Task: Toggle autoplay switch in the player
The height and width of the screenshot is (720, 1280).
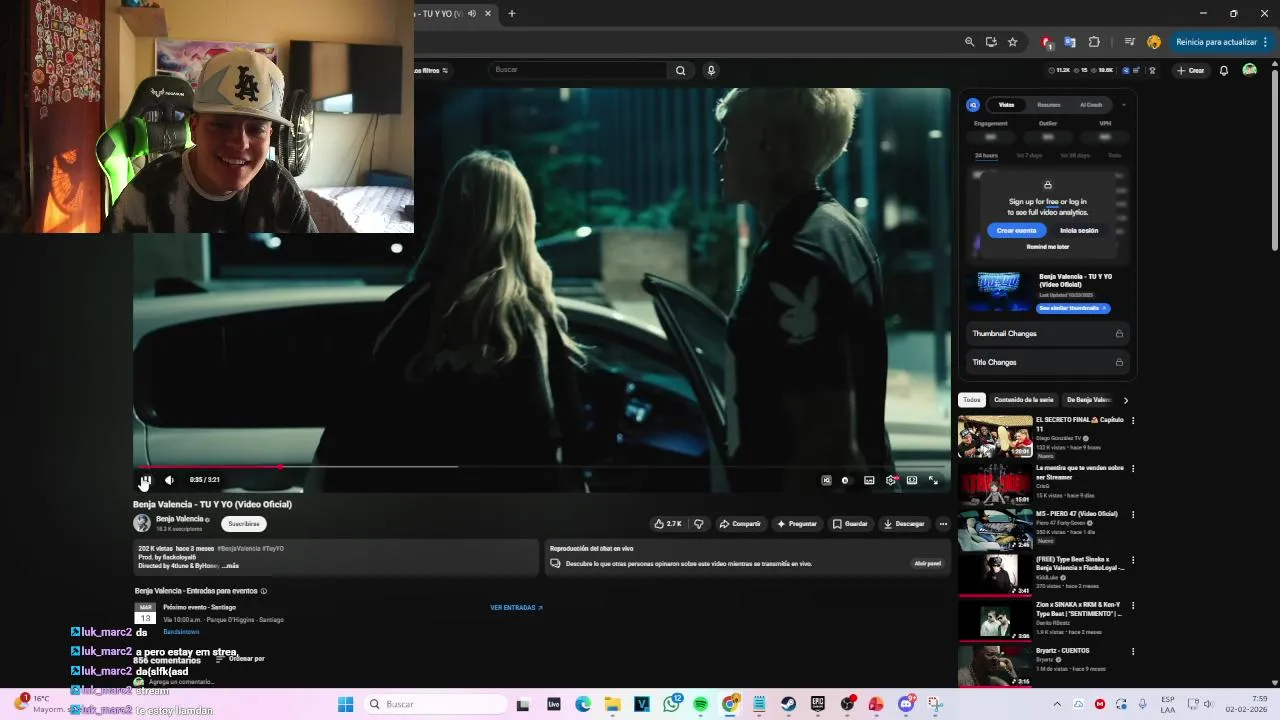Action: click(x=846, y=480)
